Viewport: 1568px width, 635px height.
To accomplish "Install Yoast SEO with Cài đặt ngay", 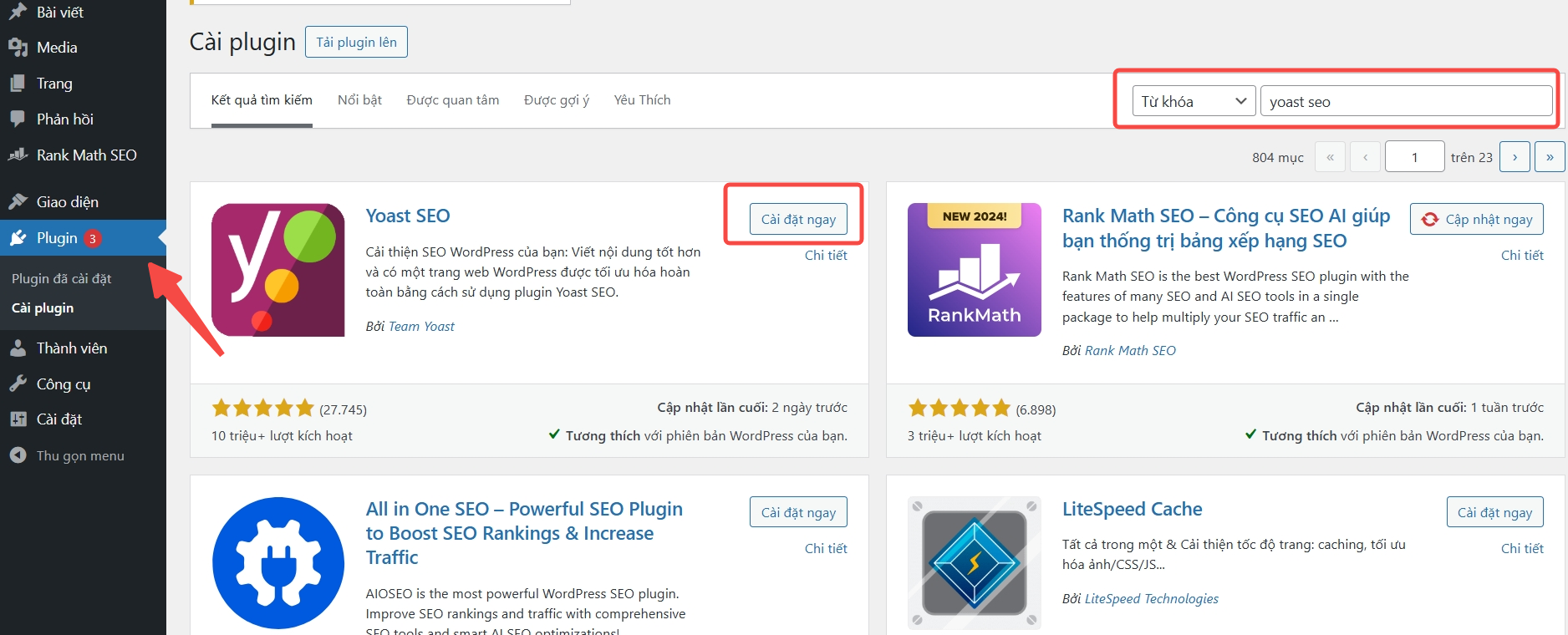I will [x=798, y=219].
